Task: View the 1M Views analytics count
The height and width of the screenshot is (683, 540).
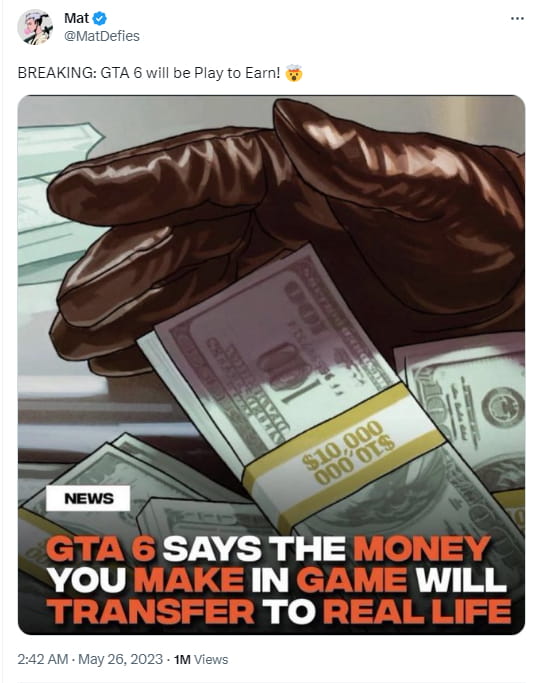Action: [201, 659]
